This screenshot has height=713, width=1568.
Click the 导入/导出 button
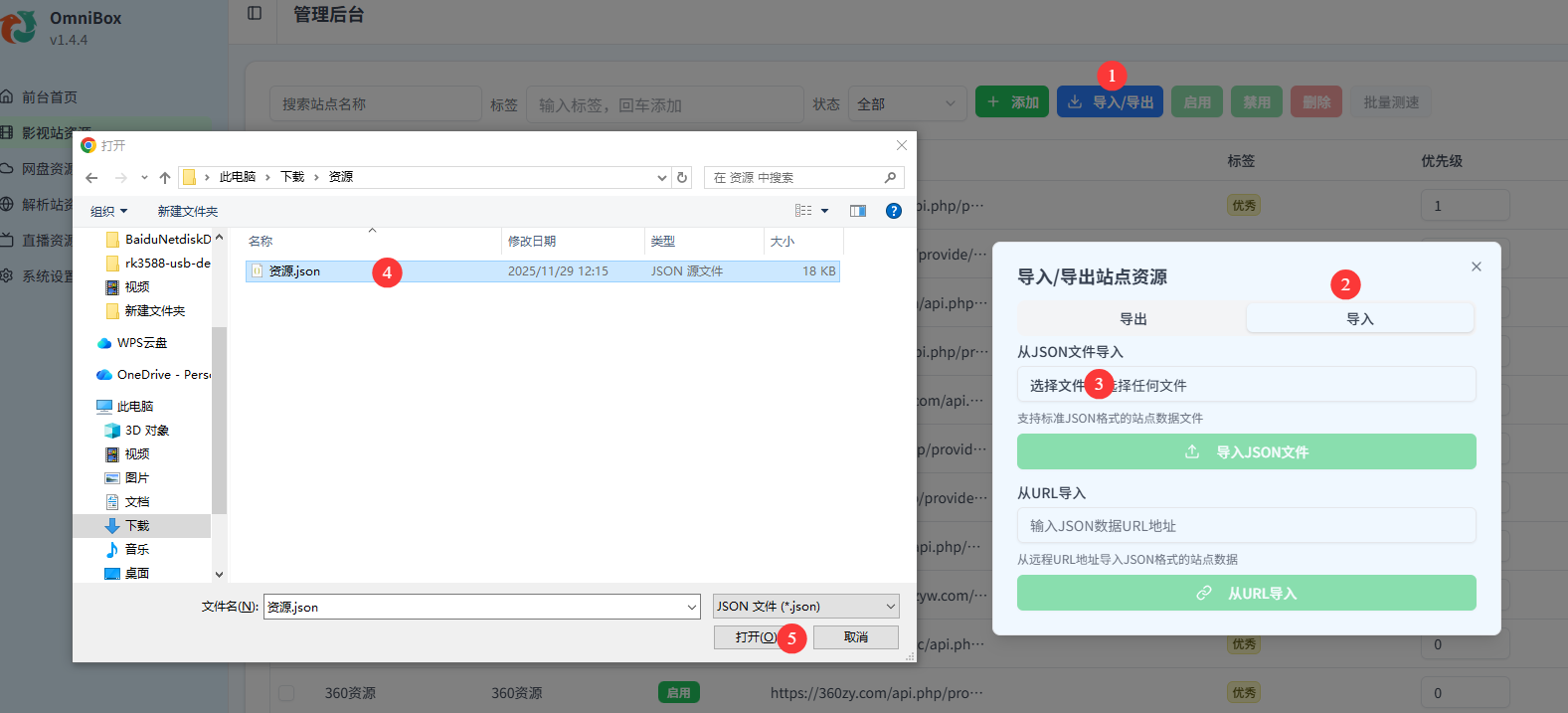pos(1110,101)
